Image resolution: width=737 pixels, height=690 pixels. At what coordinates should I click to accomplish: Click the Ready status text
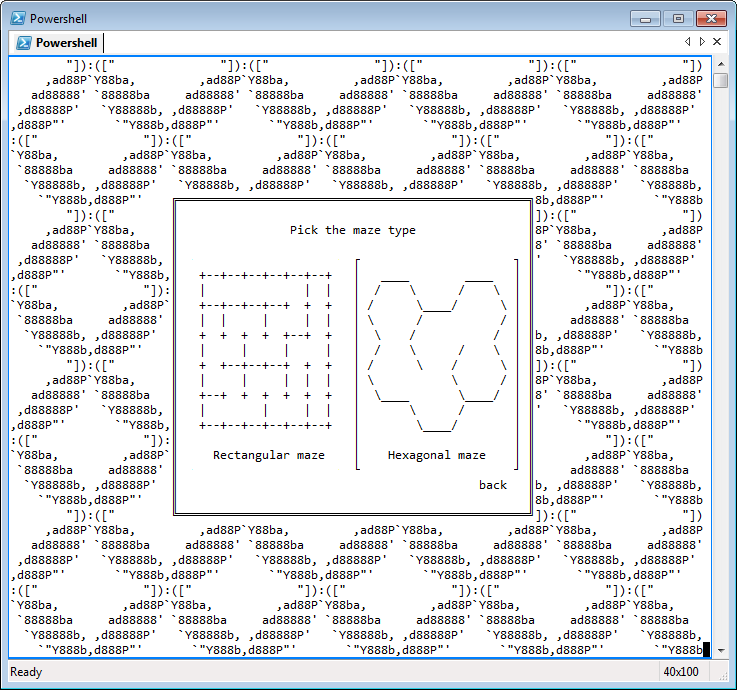[x=26, y=672]
